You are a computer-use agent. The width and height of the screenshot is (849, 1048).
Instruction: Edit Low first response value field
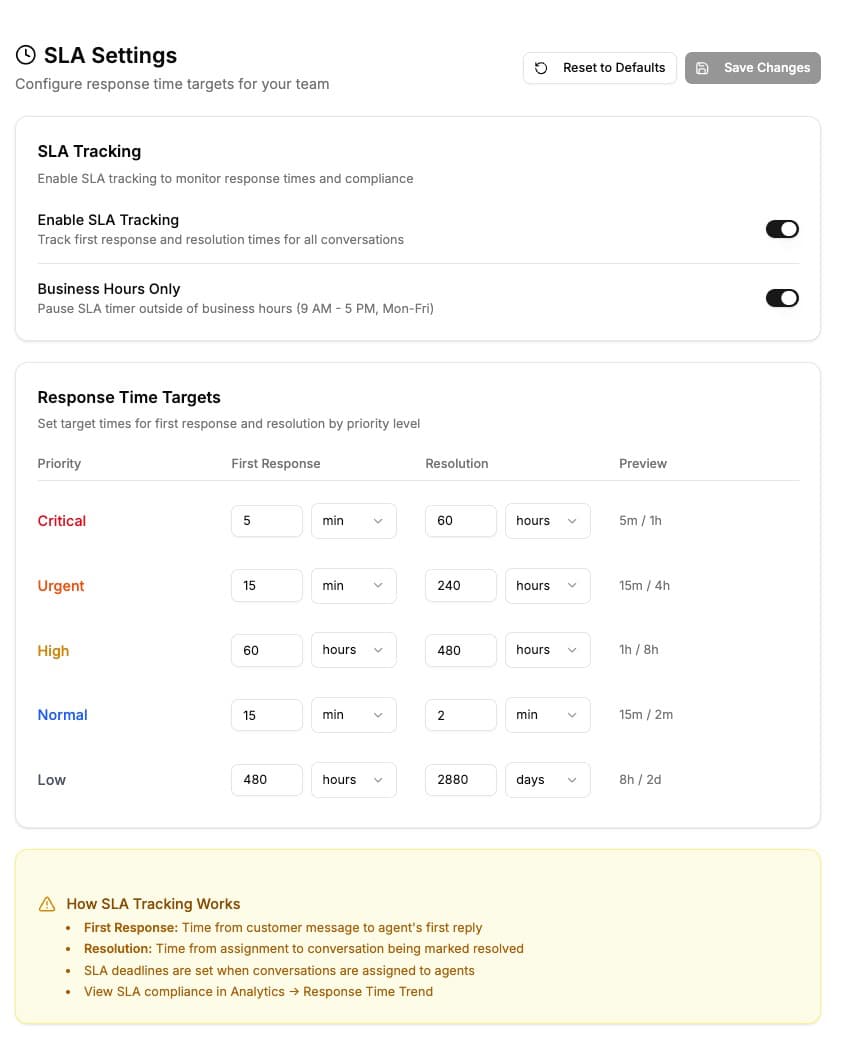(x=266, y=780)
